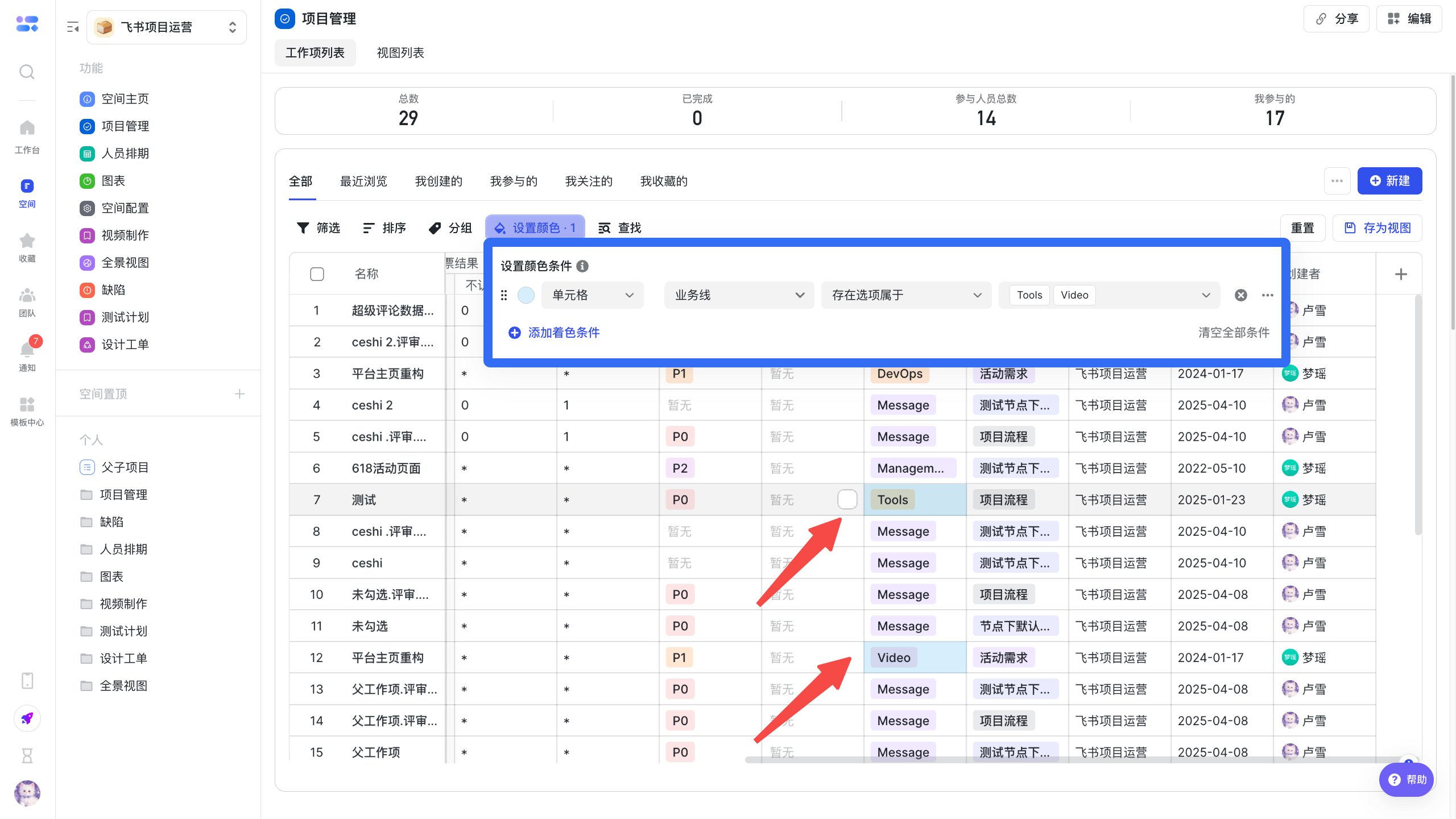Grab the drag handle of the color condition

504,295
